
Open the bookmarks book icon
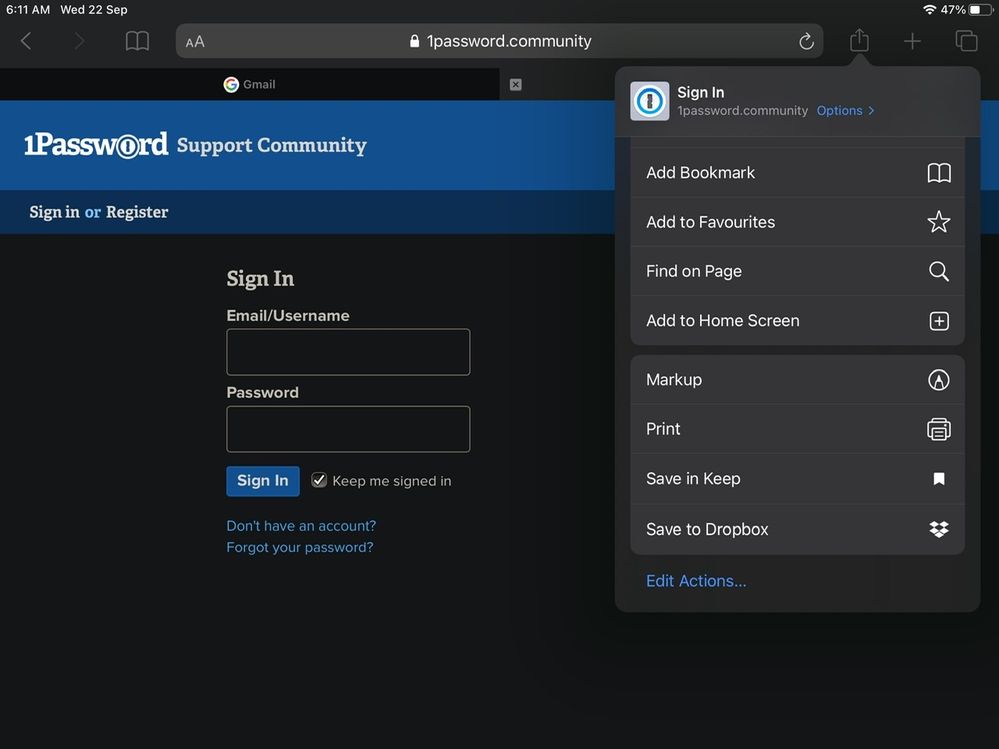(x=137, y=41)
